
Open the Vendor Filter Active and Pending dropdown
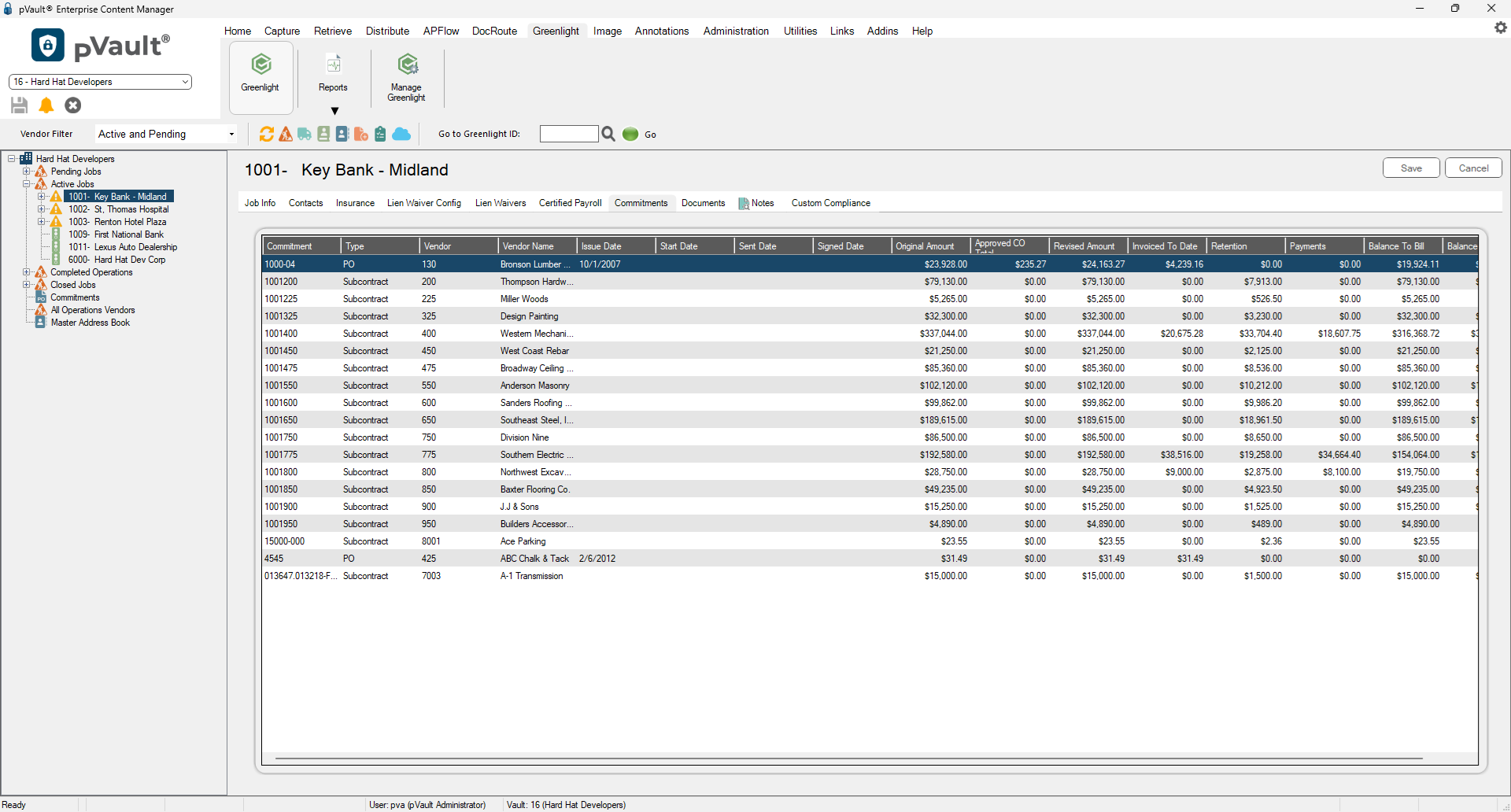click(167, 135)
